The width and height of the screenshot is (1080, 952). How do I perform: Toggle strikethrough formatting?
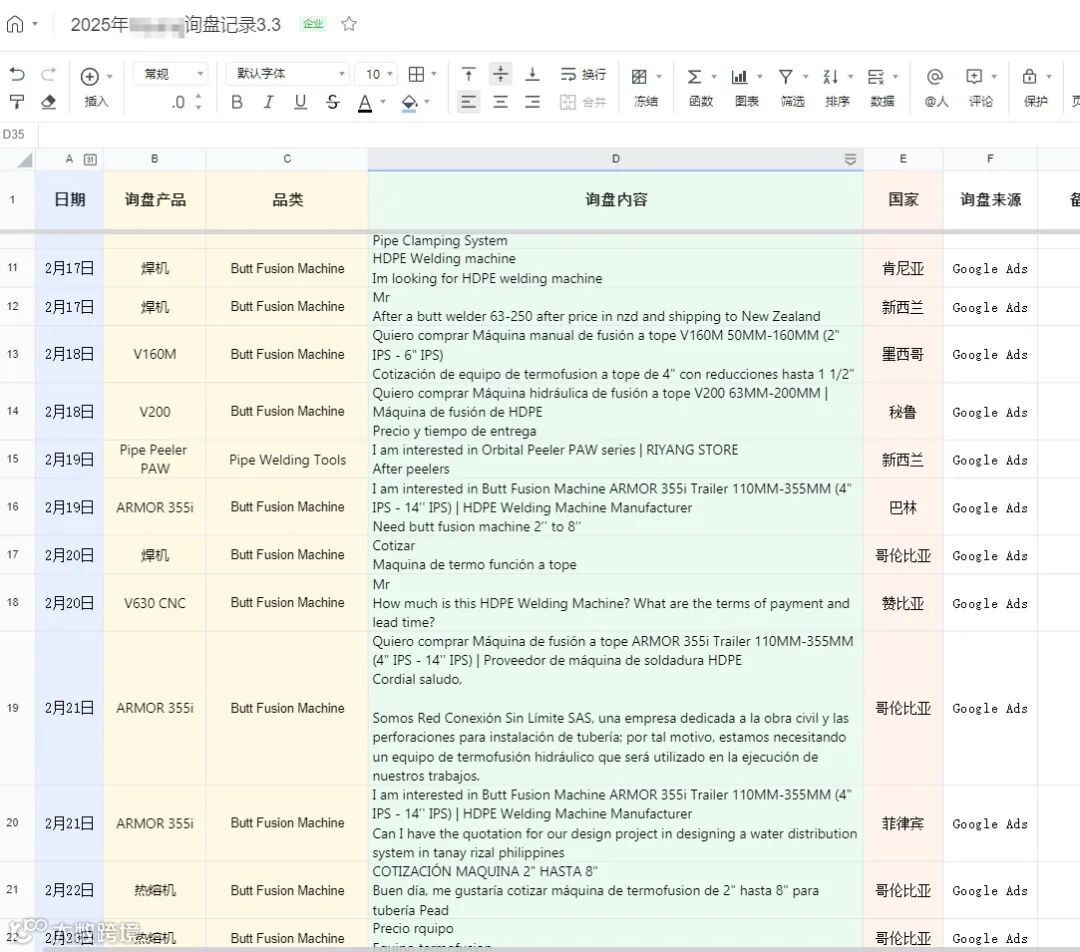333,103
